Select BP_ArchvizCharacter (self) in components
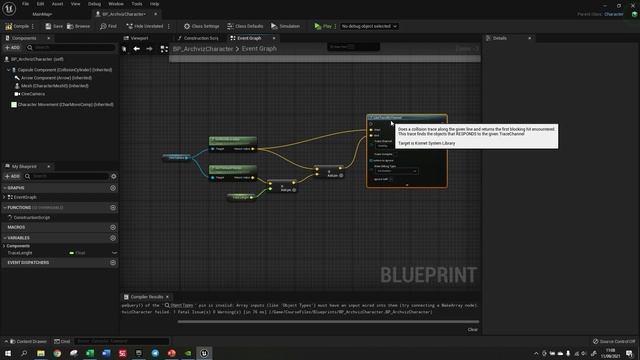The height and width of the screenshot is (360, 640). point(37,59)
